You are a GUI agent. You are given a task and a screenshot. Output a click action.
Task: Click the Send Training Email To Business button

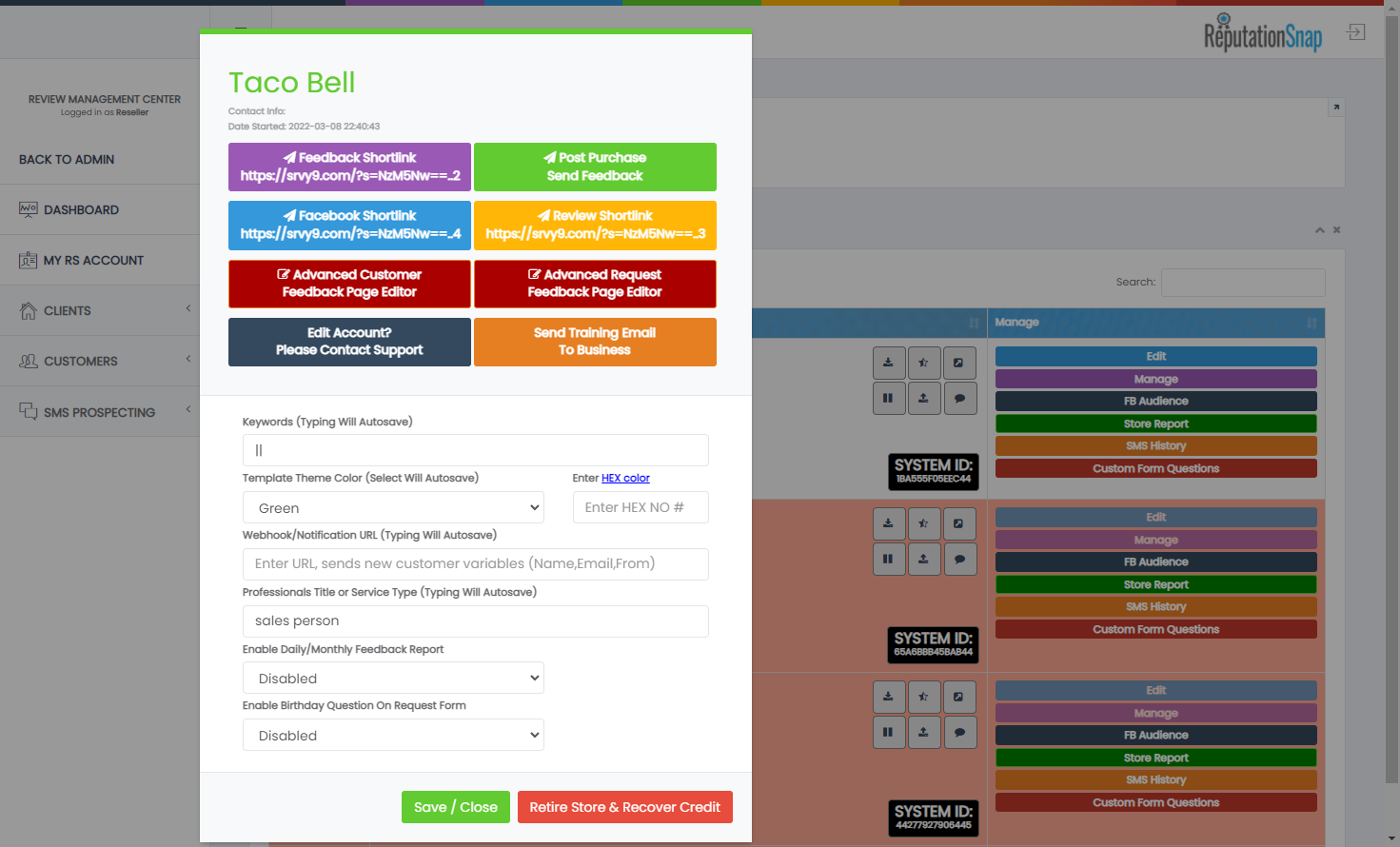[595, 342]
